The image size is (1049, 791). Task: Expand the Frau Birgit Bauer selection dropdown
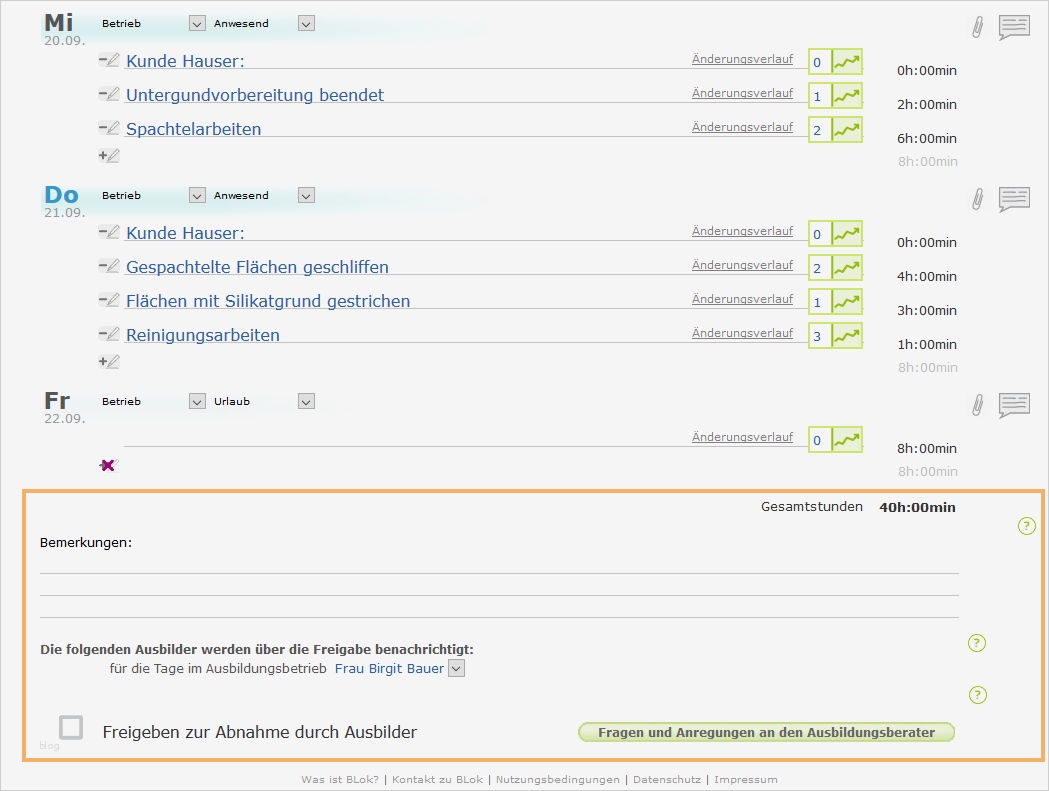(456, 667)
